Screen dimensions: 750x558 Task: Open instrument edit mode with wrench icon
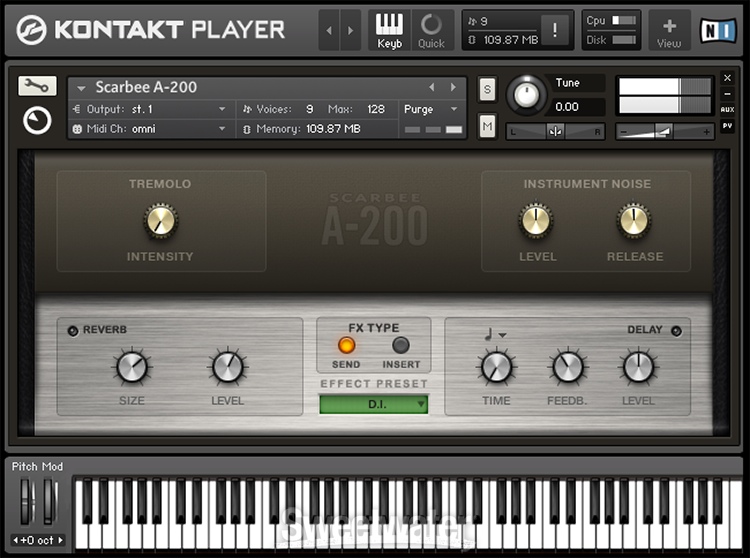[x=37, y=86]
